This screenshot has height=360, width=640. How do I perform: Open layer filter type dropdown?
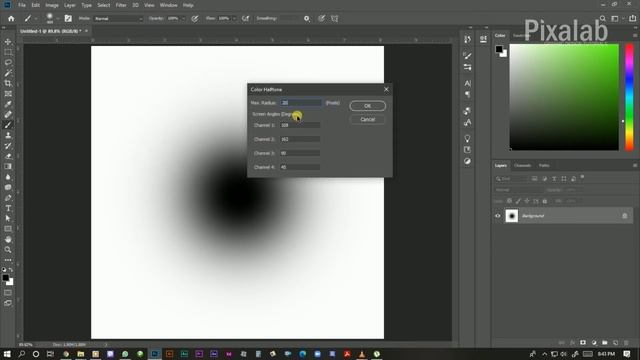point(511,179)
